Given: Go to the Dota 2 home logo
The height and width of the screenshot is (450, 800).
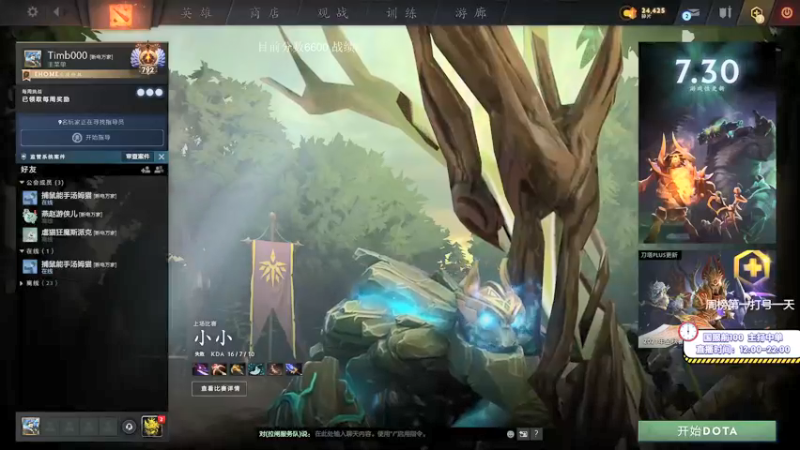Looking at the screenshot, I should tap(121, 14).
